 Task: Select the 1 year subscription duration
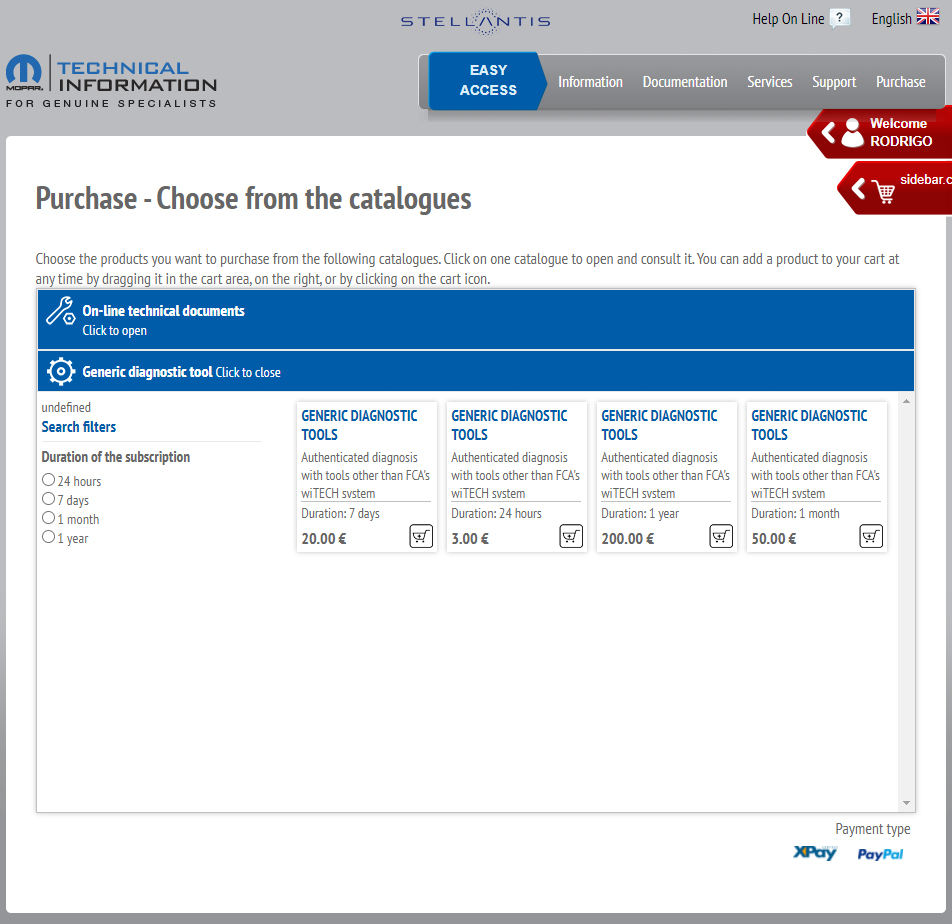pyautogui.click(x=49, y=537)
